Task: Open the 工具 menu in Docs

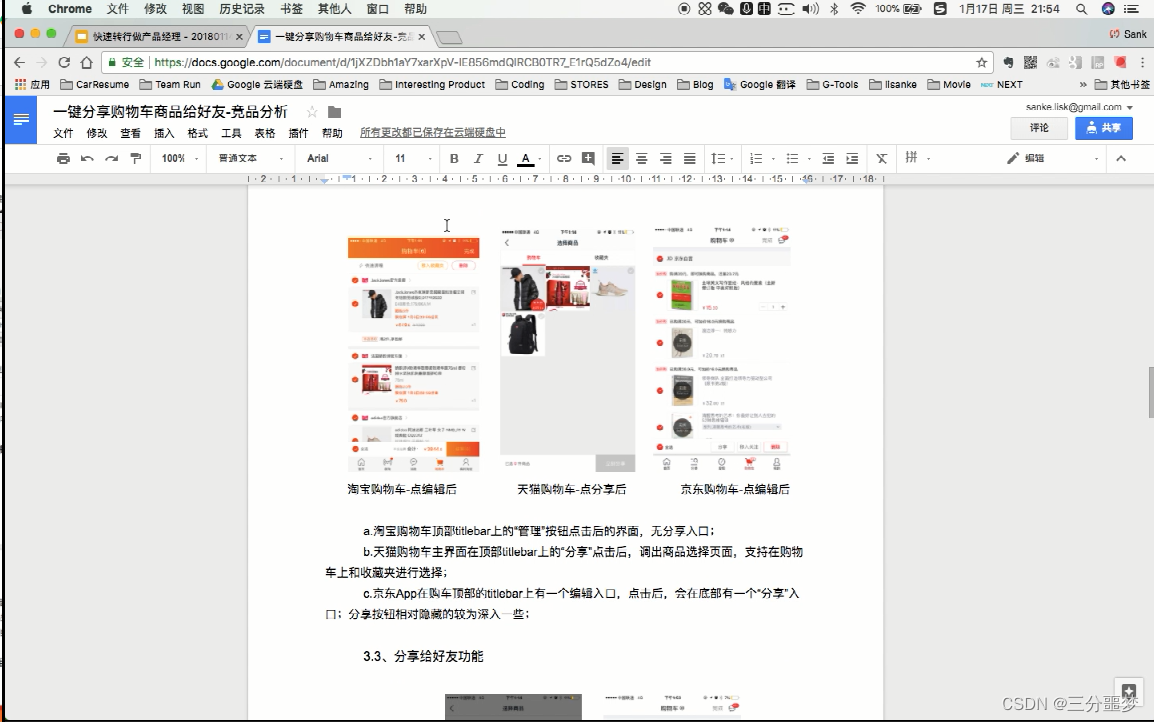Action: pos(231,133)
